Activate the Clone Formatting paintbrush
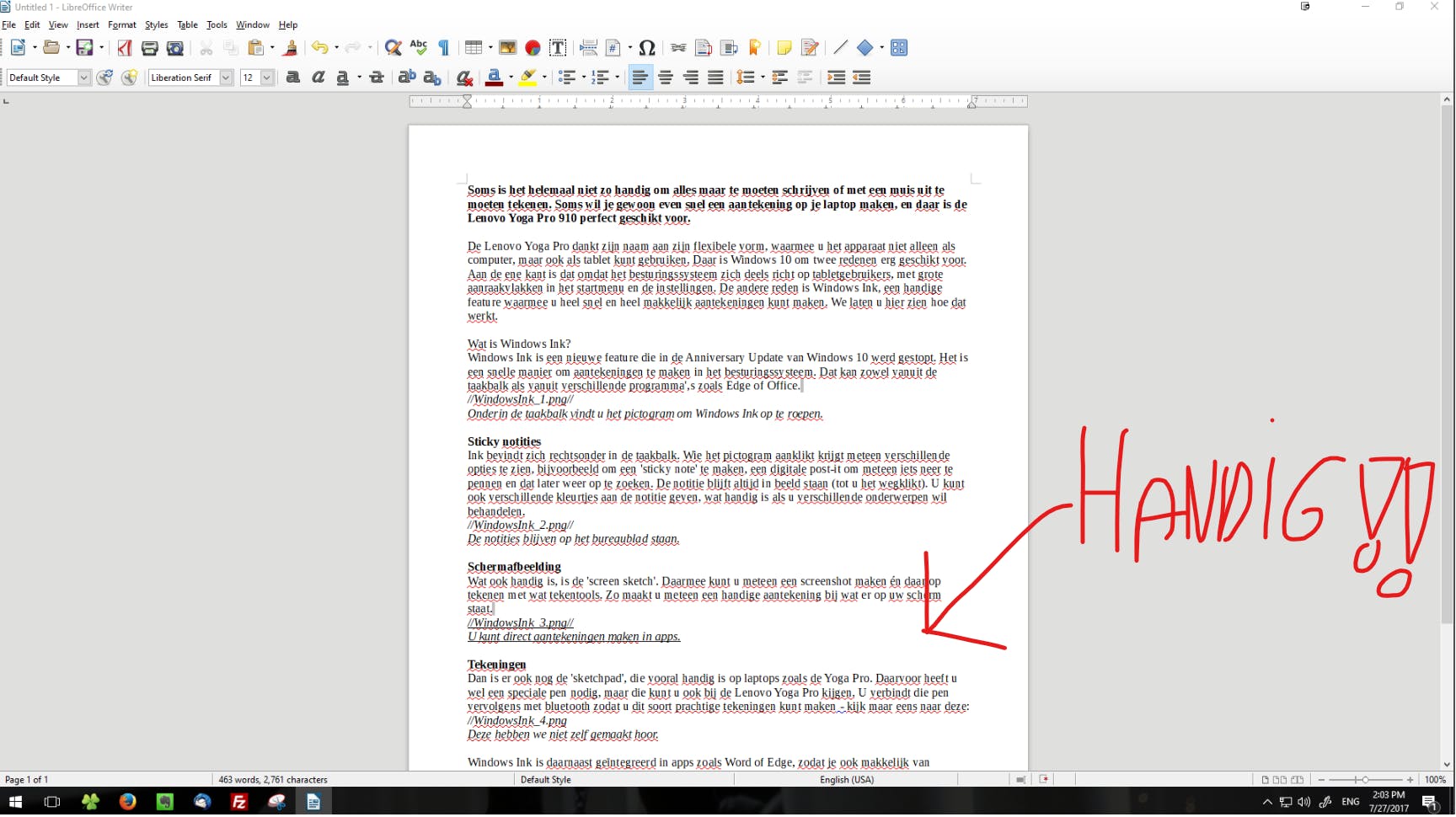The width and height of the screenshot is (1456, 817). [291, 48]
